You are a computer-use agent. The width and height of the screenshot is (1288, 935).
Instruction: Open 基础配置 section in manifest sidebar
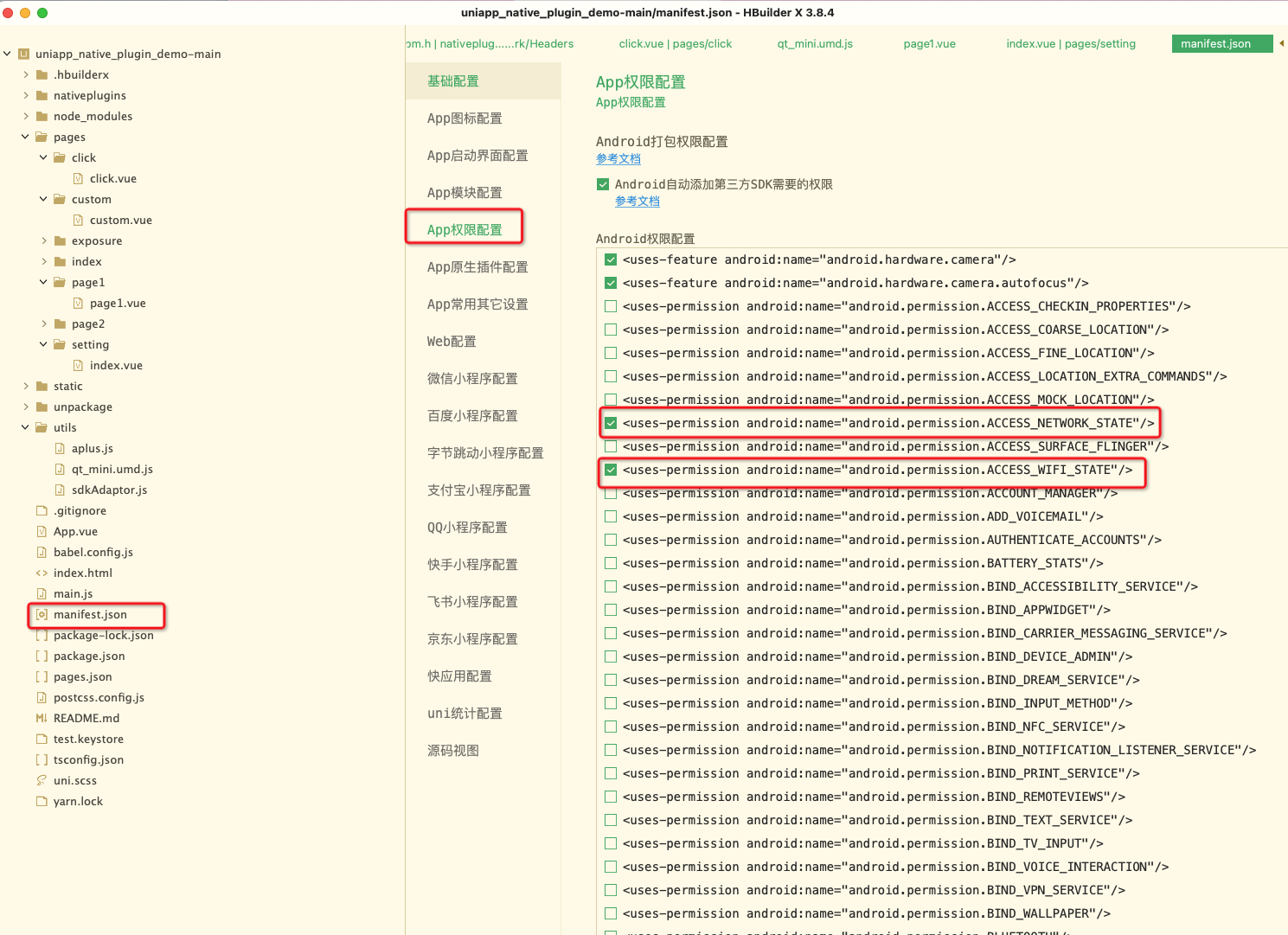484,81
